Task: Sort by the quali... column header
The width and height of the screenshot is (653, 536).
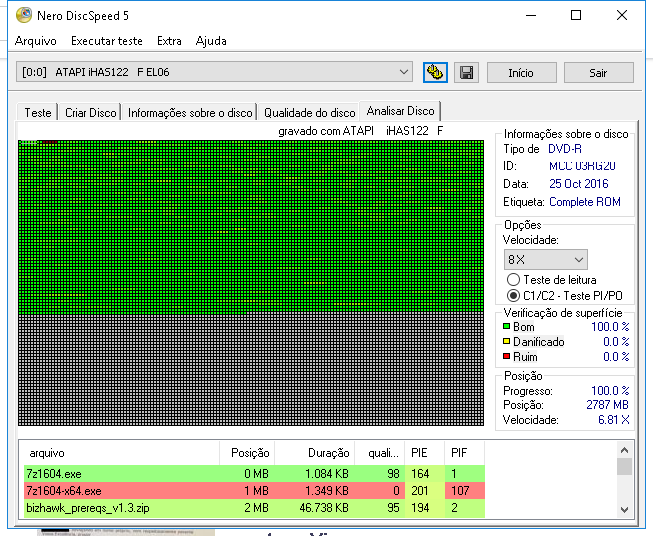Action: click(x=379, y=453)
